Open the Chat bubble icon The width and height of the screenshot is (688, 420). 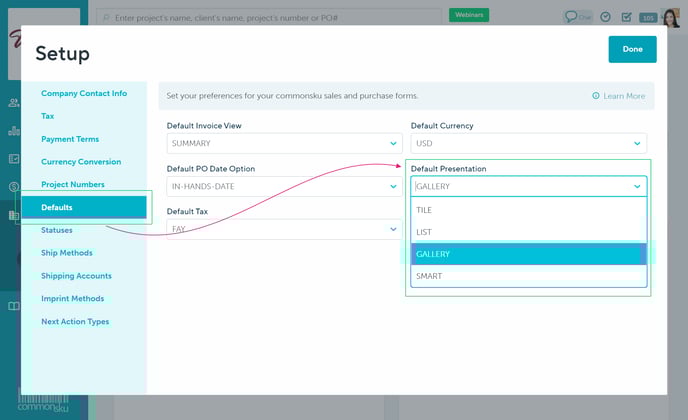pyautogui.click(x=577, y=16)
